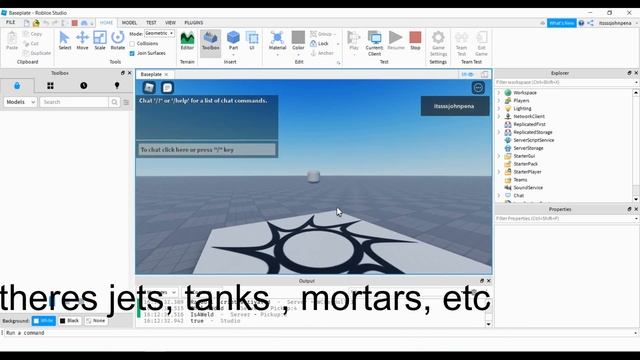Activate the Scale tool

click(x=100, y=40)
